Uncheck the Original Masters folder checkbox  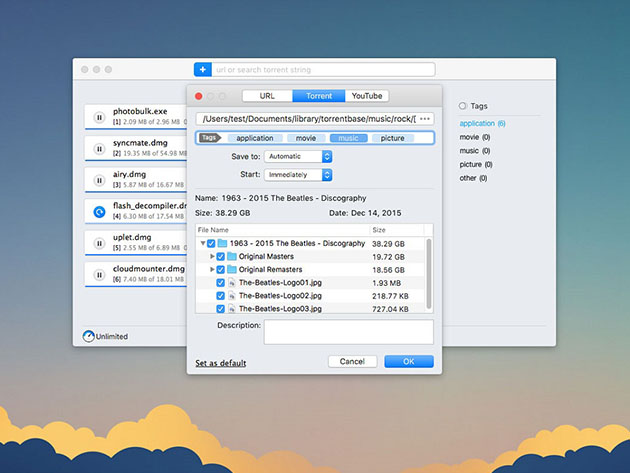tap(221, 256)
